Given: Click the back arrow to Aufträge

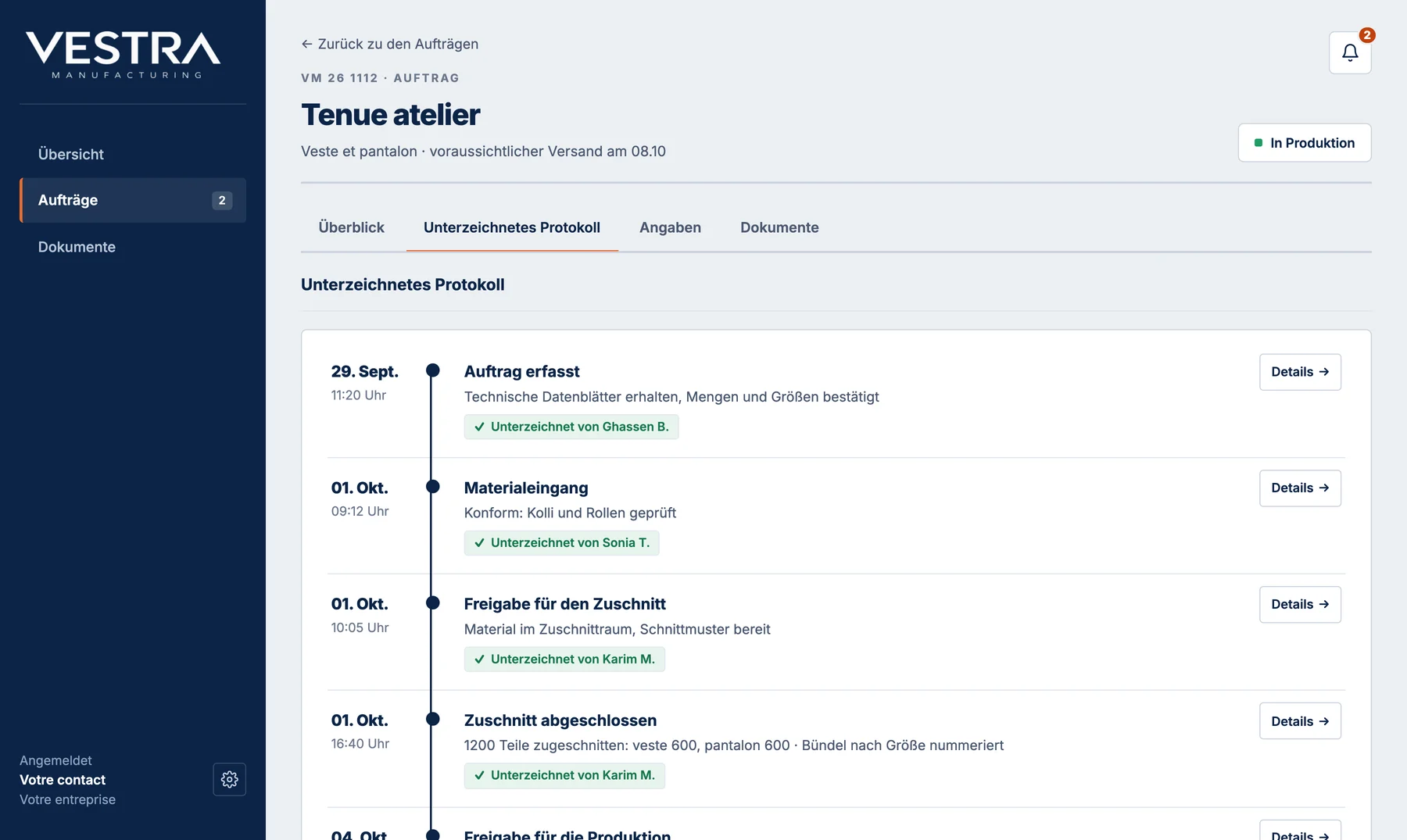Looking at the screenshot, I should click(x=306, y=45).
